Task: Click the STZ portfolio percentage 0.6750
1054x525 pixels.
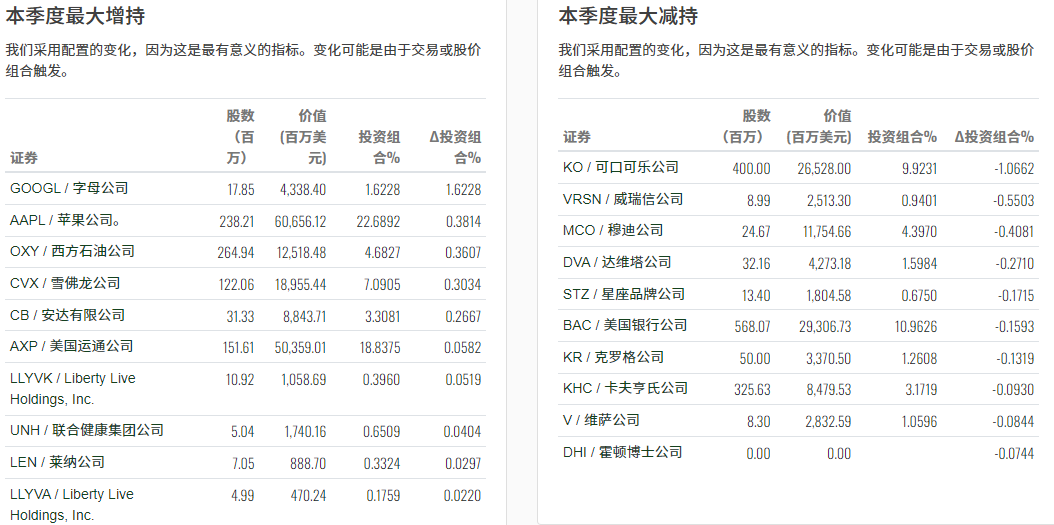Action: coord(919,295)
